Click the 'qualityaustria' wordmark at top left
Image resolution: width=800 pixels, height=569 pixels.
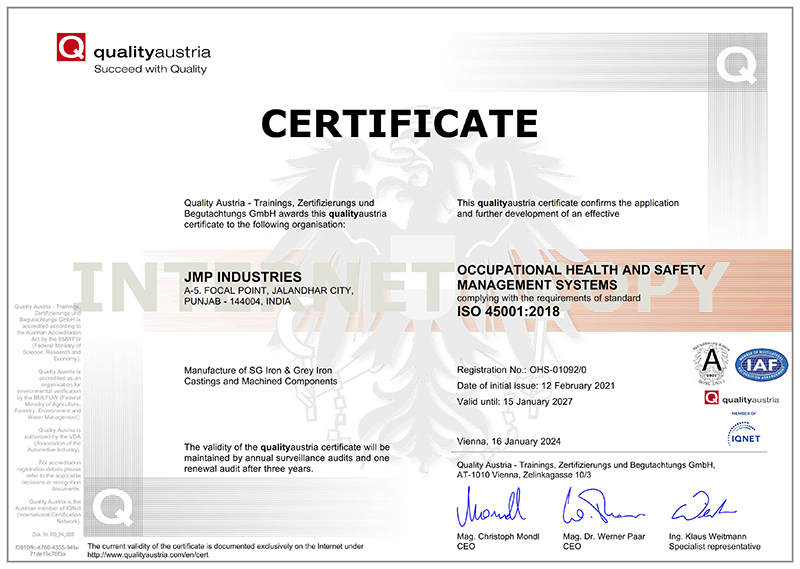point(152,52)
